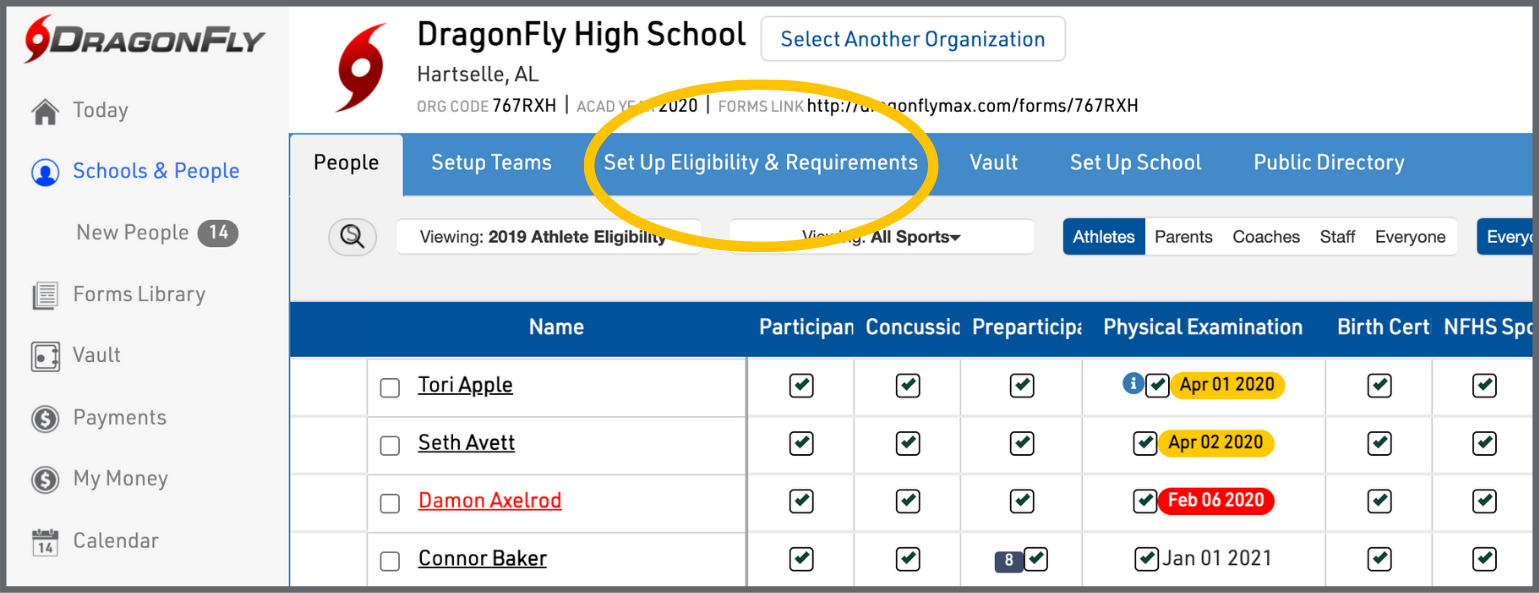This screenshot has height=593, width=1539.
Task: Click Select Another Organization button
Action: (x=912, y=40)
